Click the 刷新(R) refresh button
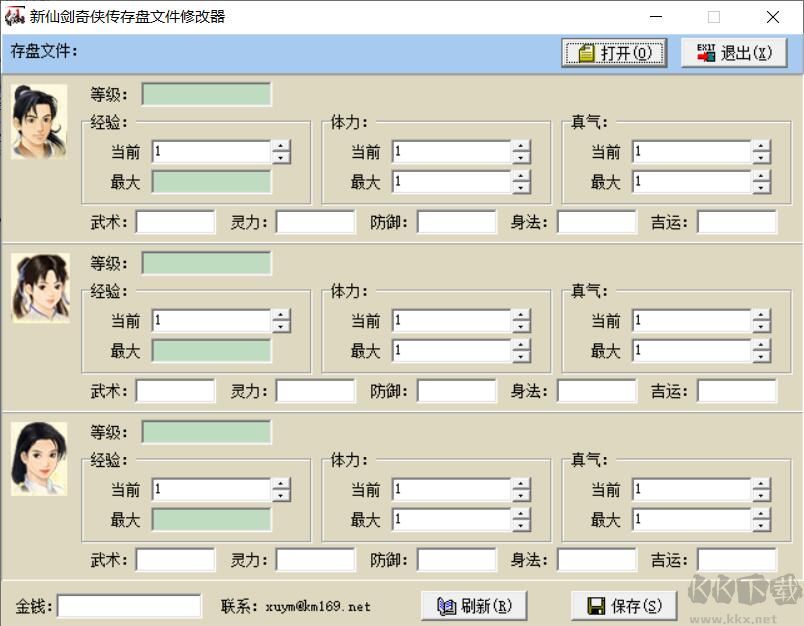 474,605
